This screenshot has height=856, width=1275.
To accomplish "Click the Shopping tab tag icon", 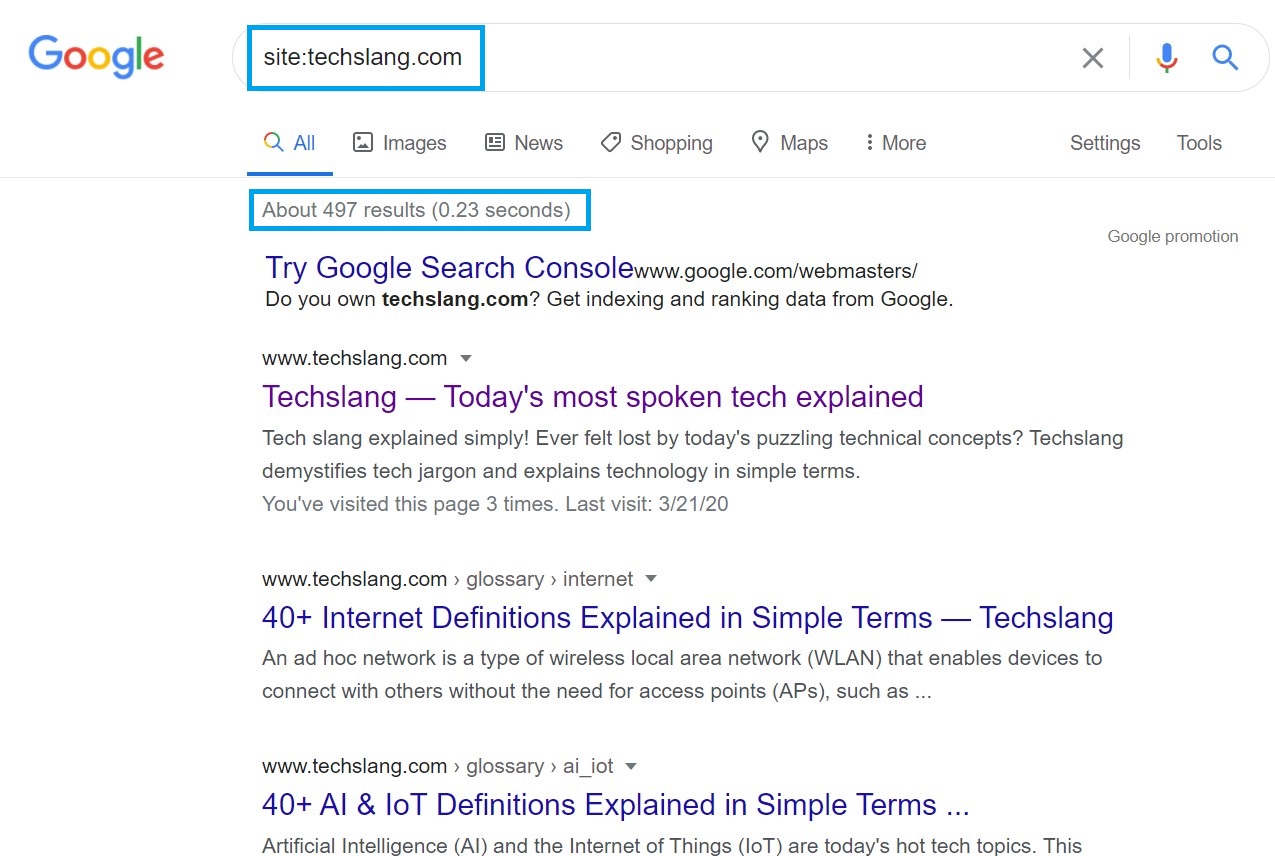I will (610, 143).
